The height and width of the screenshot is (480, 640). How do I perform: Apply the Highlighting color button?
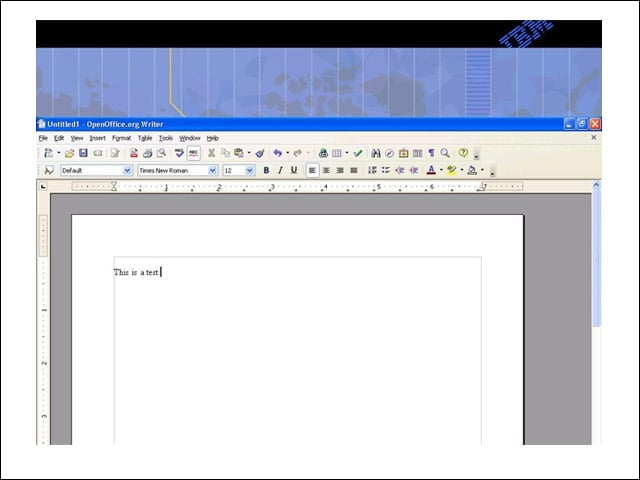pos(451,170)
